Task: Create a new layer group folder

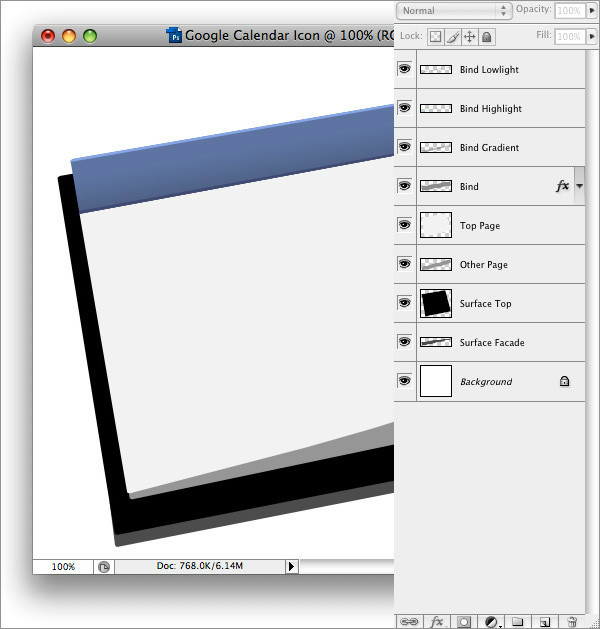Action: (517, 621)
